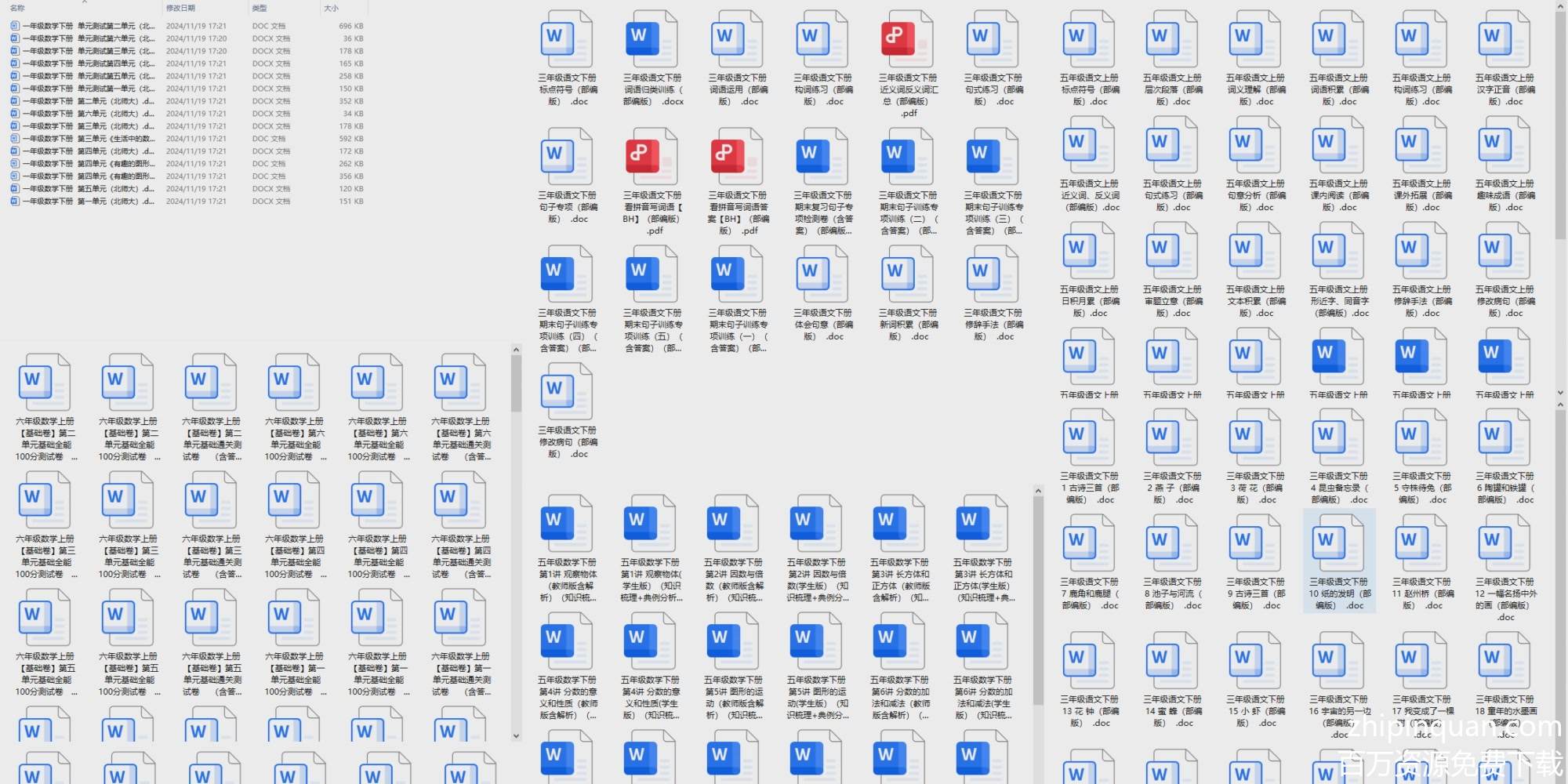Click scroll-down arrow of 六年级数学上册 panel

(516, 736)
